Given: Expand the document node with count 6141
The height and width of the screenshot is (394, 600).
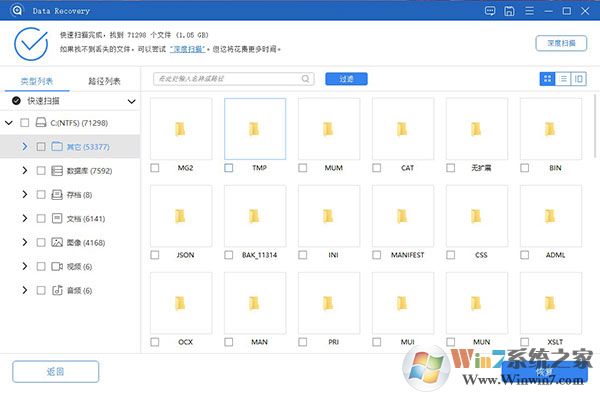Looking at the screenshot, I should pos(25,218).
